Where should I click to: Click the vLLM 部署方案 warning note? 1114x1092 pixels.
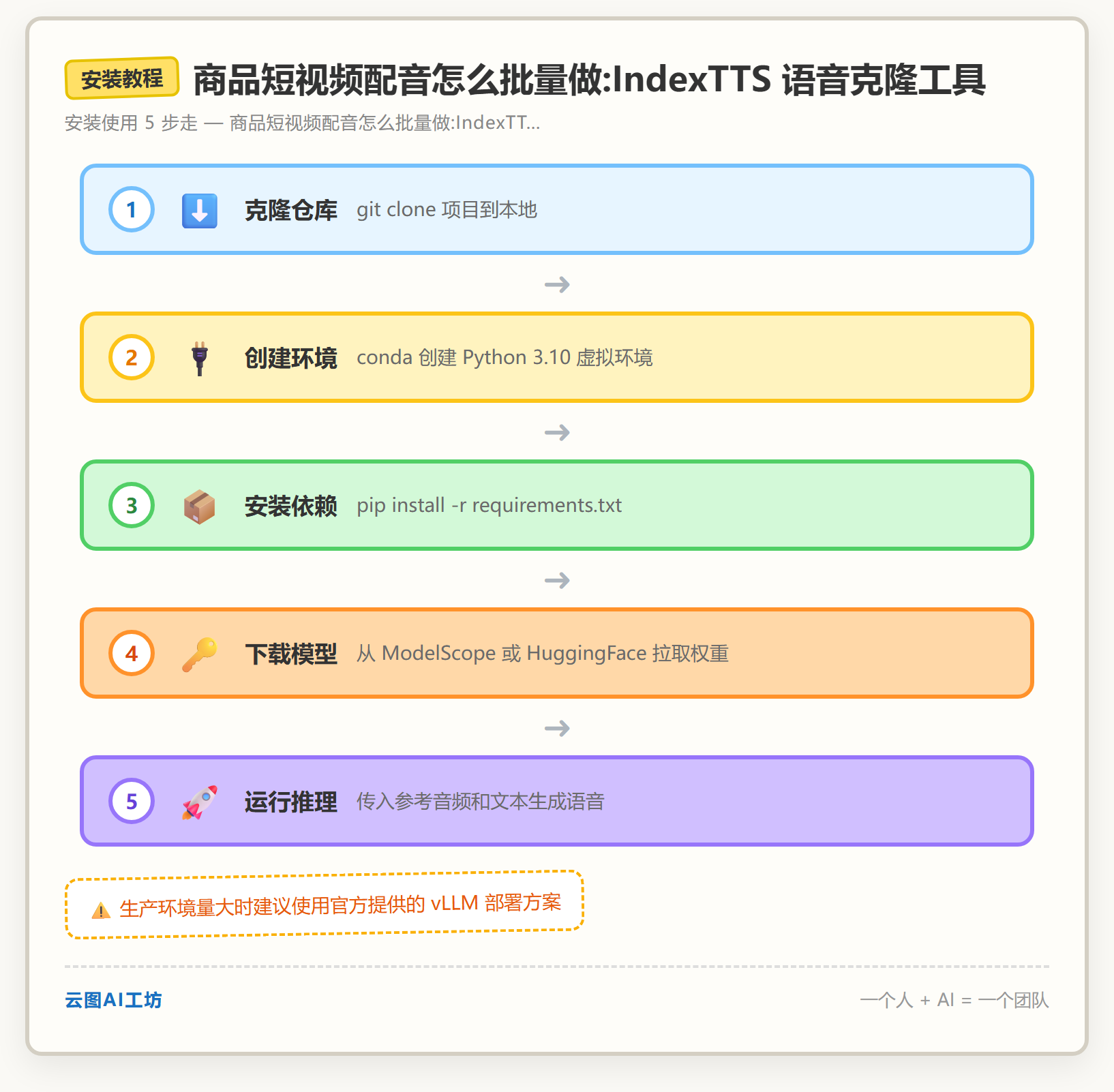pos(325,905)
